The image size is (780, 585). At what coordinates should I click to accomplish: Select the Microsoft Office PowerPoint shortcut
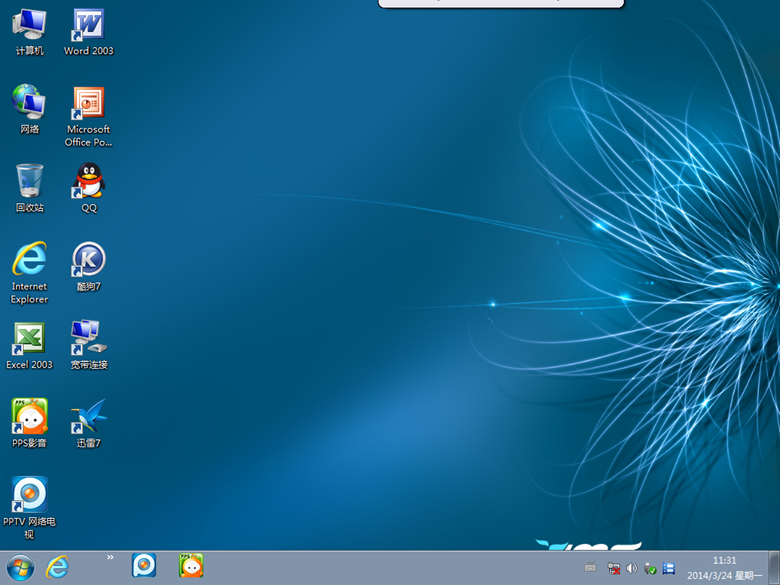click(x=88, y=104)
